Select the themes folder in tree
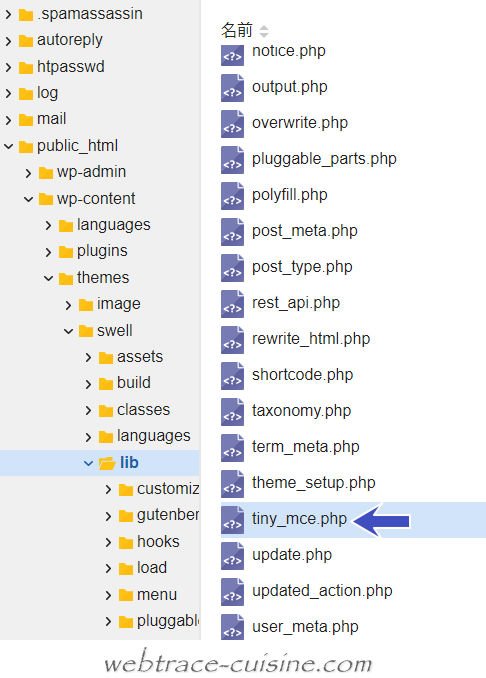Image resolution: width=486 pixels, height=678 pixels. point(103,278)
